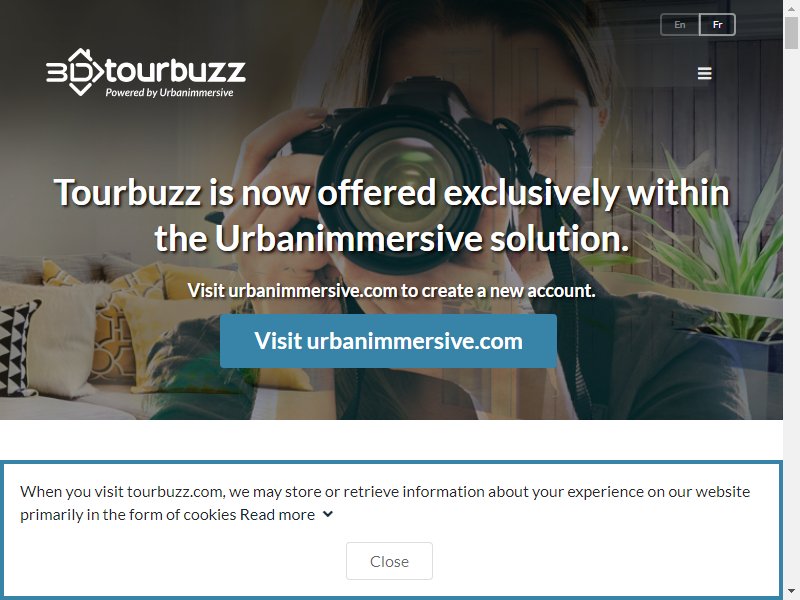
Task: Click the Tourbuzz is now offered headline
Action: click(x=391, y=215)
